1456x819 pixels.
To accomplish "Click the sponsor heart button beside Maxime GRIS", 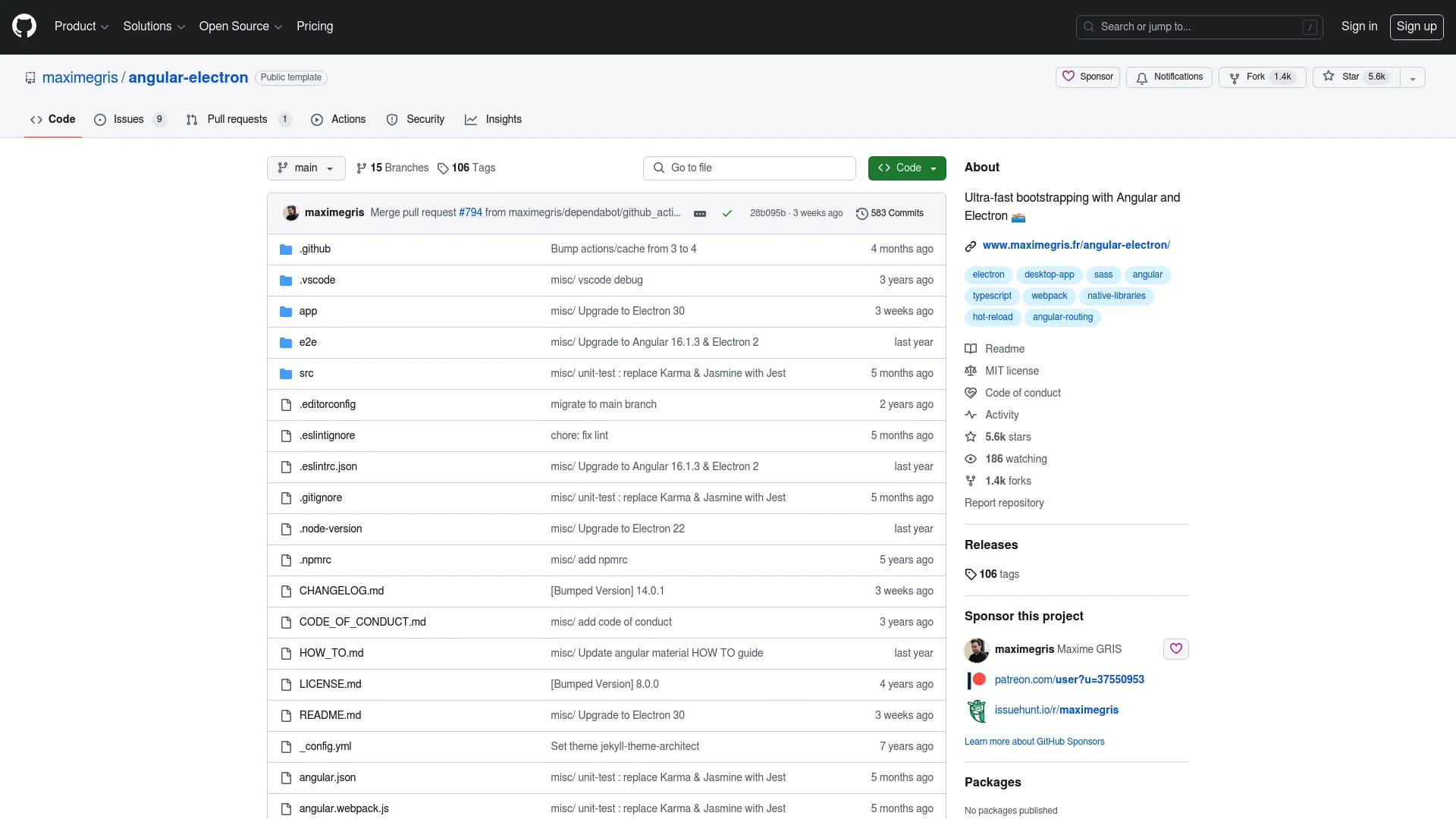I will (x=1175, y=649).
